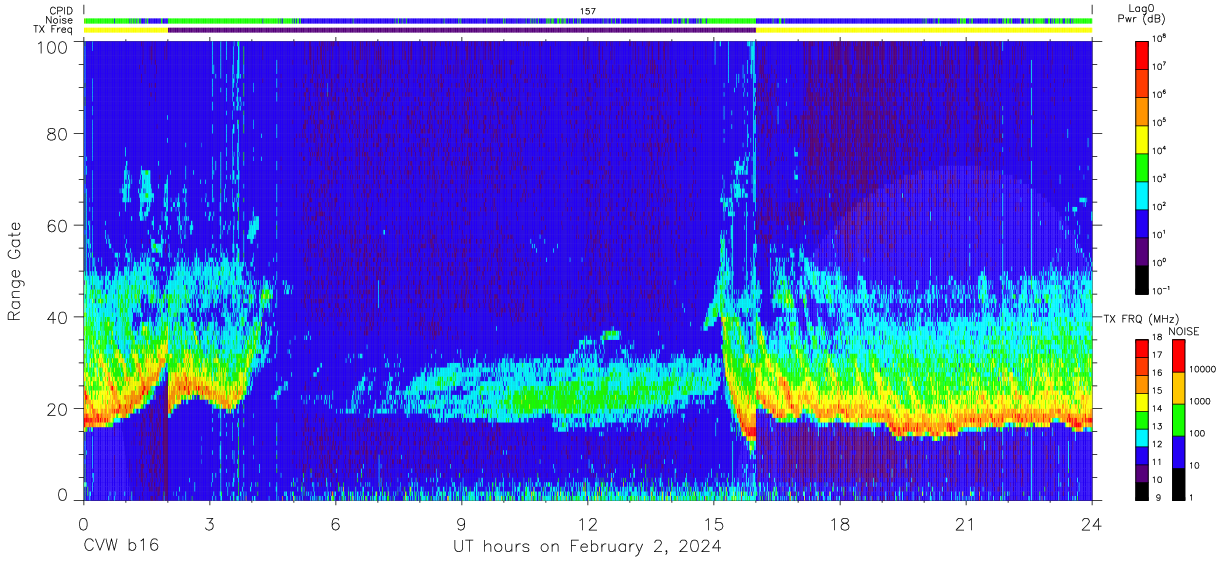Click the x-axis tick label '3'
The image size is (1228, 567).
[210, 523]
